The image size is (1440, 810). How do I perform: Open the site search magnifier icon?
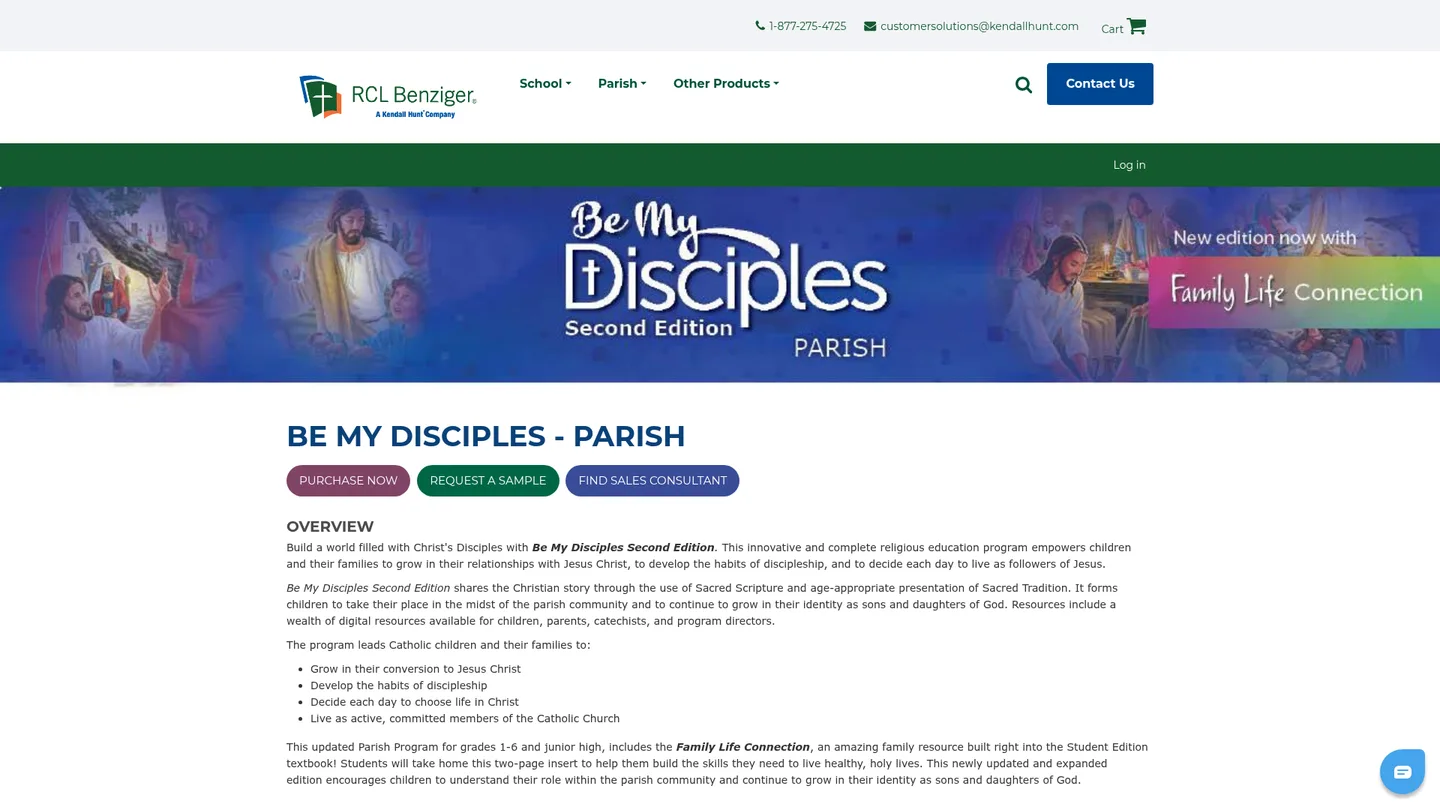pos(1023,85)
